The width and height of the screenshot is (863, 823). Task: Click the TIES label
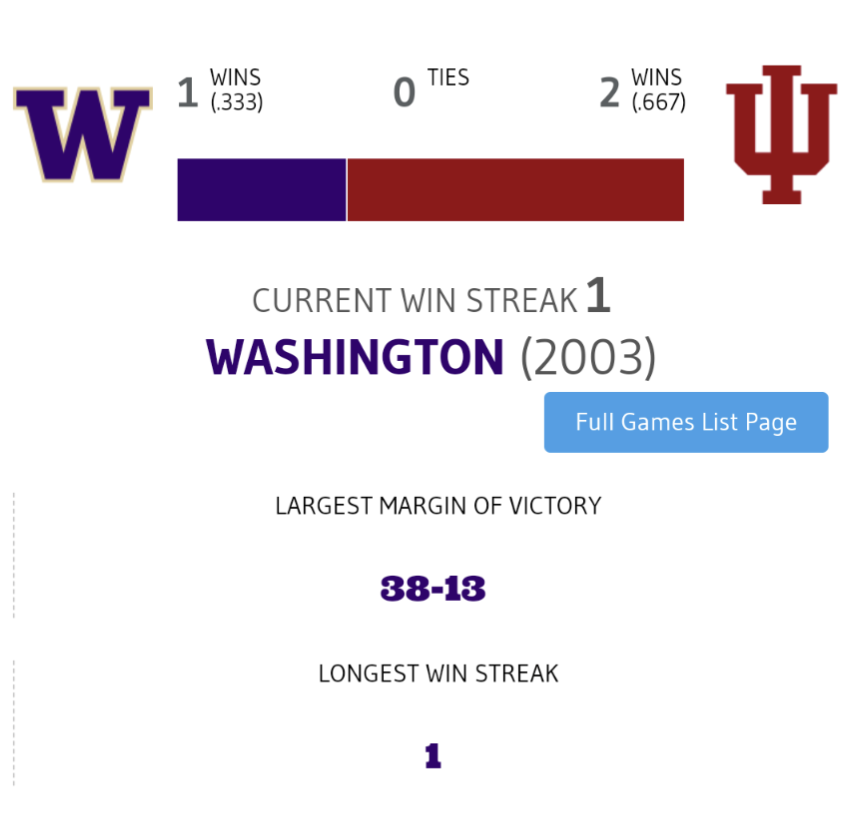coord(448,78)
